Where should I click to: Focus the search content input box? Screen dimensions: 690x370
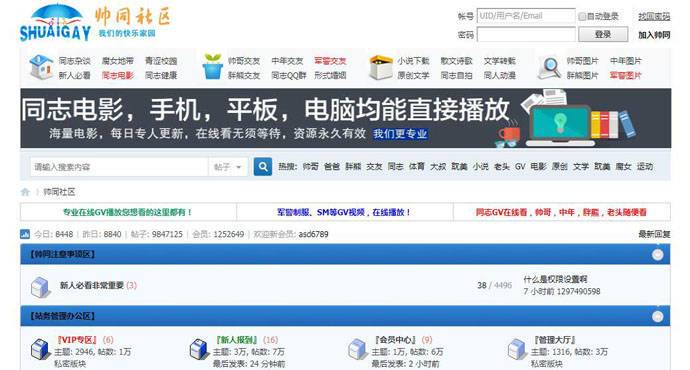[x=119, y=167]
